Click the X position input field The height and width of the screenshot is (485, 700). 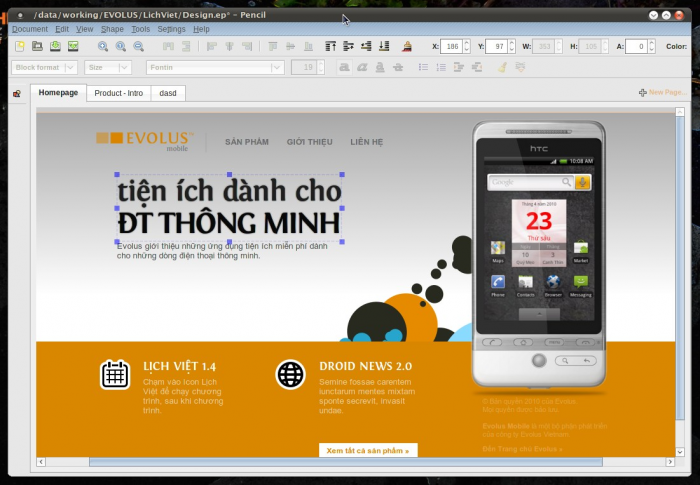[x=451, y=47]
